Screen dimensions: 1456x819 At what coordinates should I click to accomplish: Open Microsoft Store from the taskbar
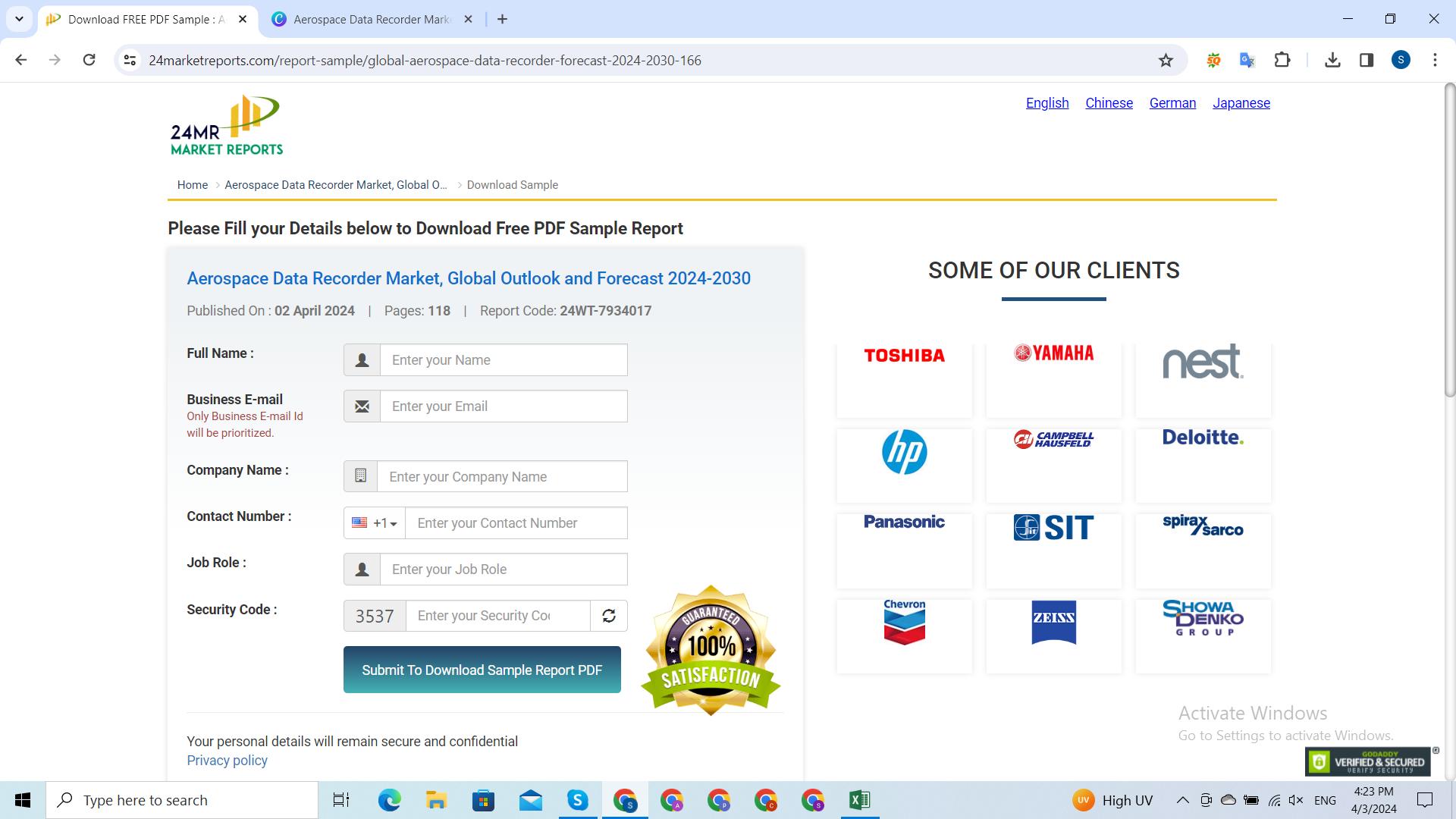(483, 800)
